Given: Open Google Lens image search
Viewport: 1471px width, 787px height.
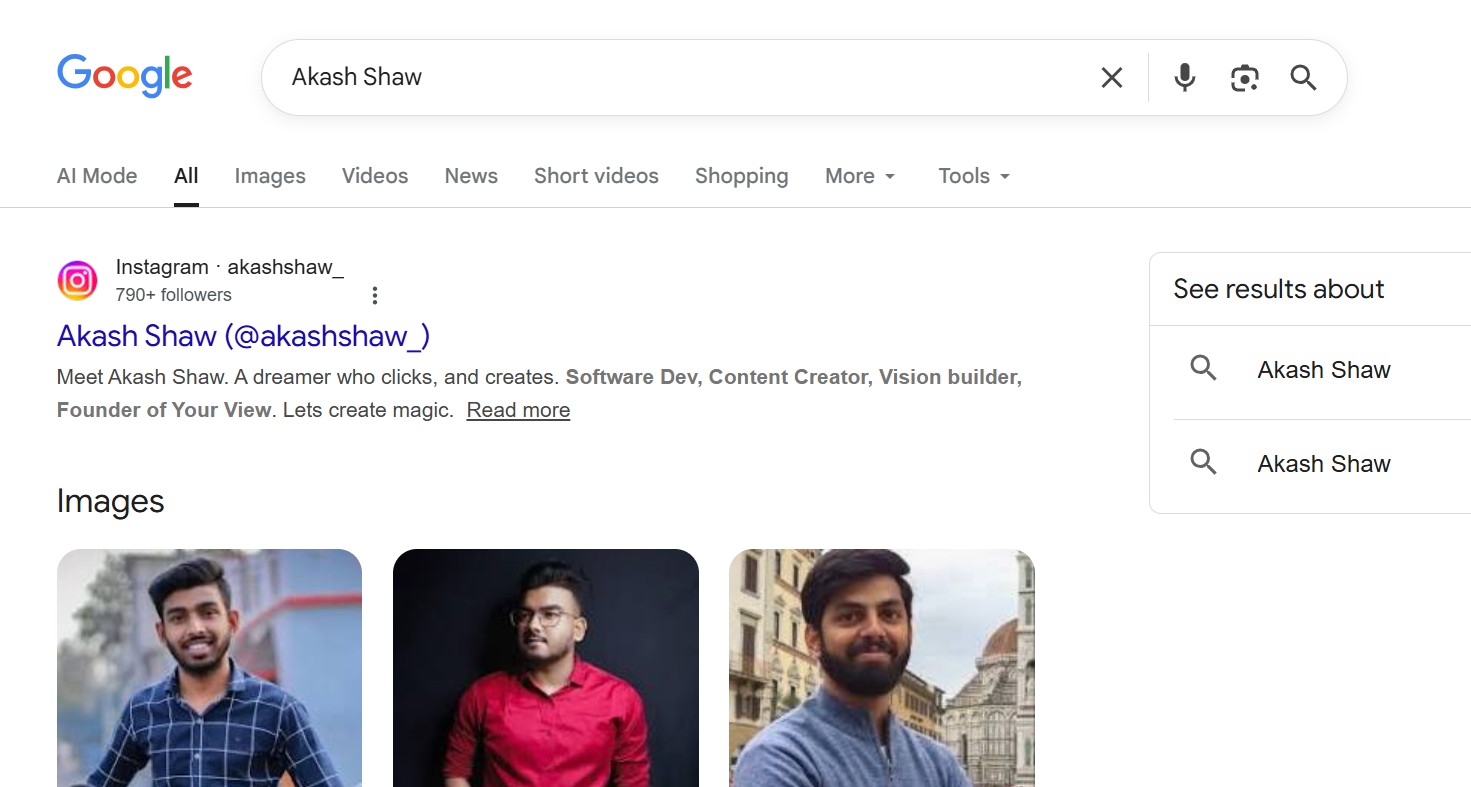Looking at the screenshot, I should click(1244, 77).
